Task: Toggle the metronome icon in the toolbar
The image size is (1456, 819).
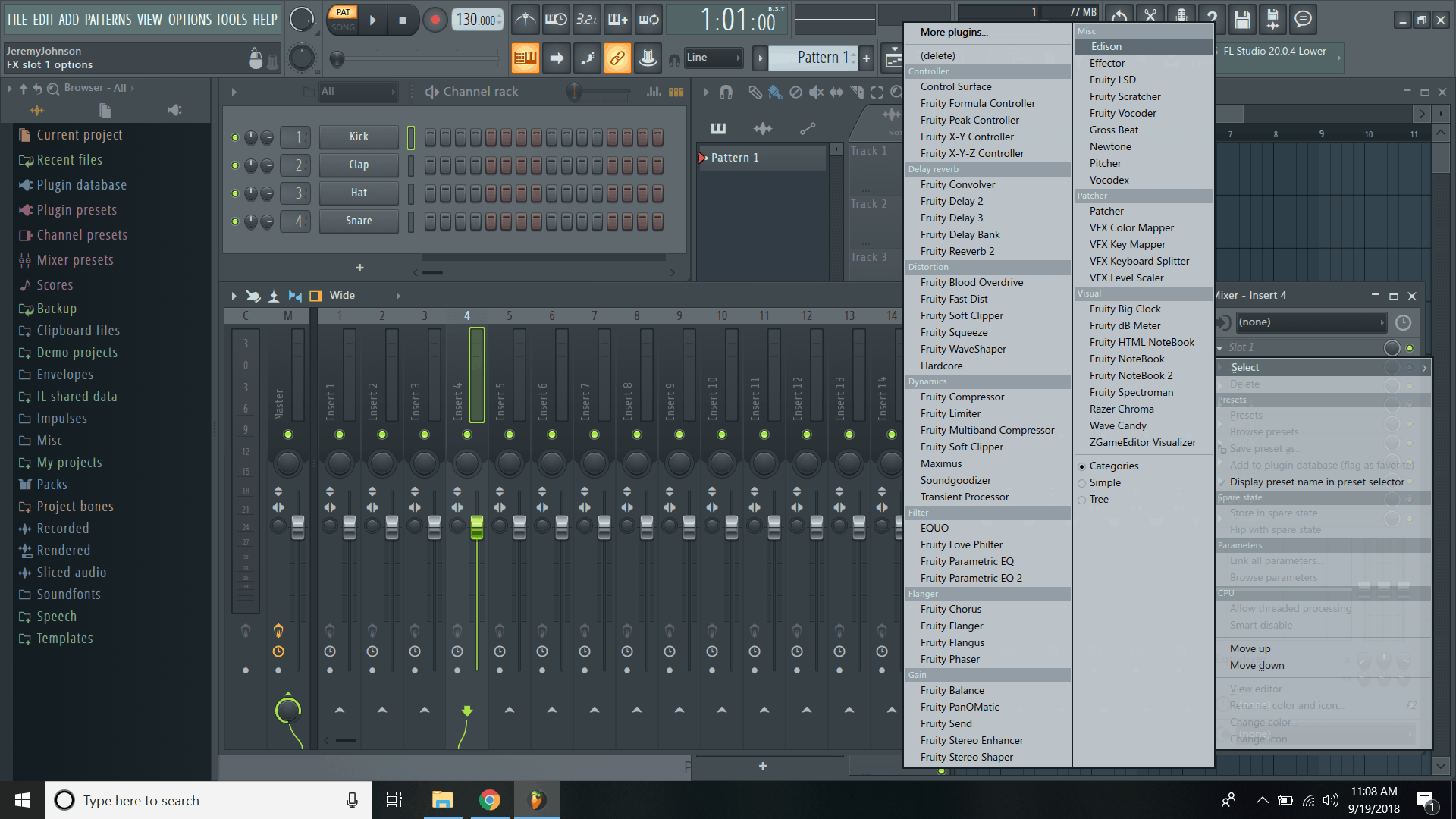Action: tap(526, 20)
